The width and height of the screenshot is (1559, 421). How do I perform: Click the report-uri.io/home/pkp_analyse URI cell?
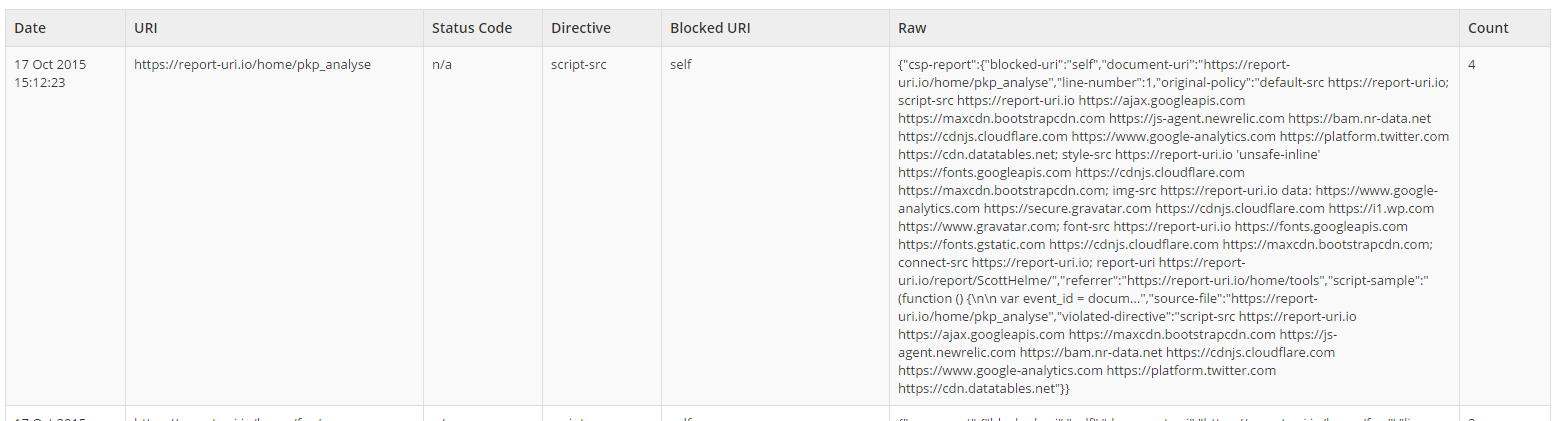(x=252, y=65)
